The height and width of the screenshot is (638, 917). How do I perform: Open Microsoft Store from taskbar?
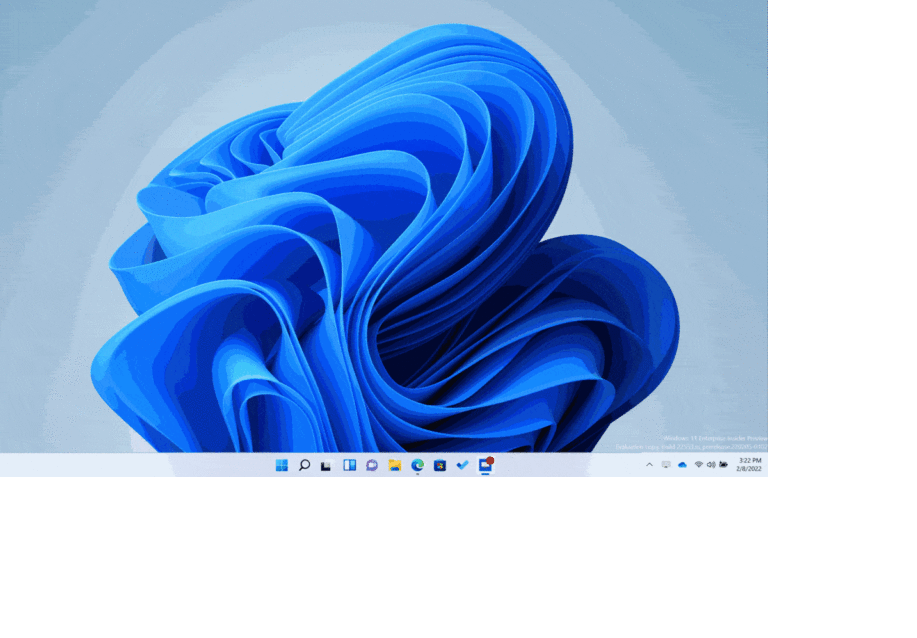pos(440,465)
